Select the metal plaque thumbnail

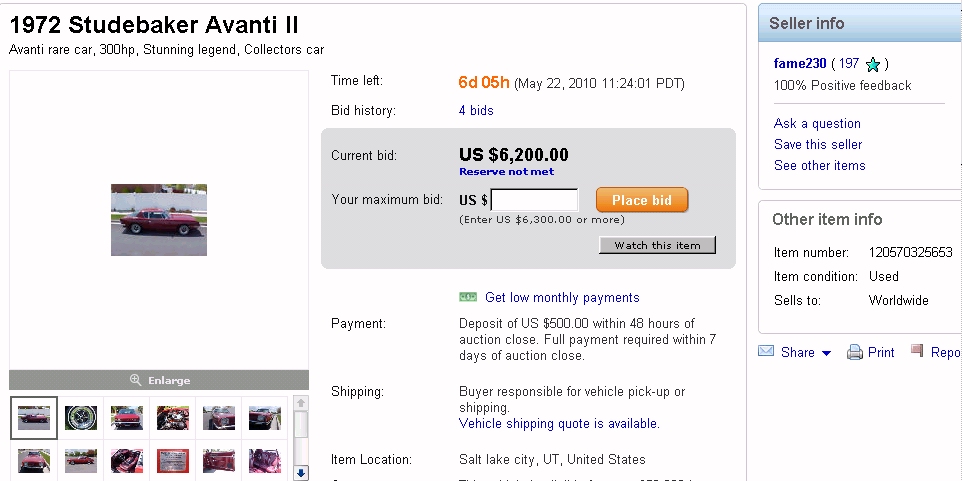[173, 461]
